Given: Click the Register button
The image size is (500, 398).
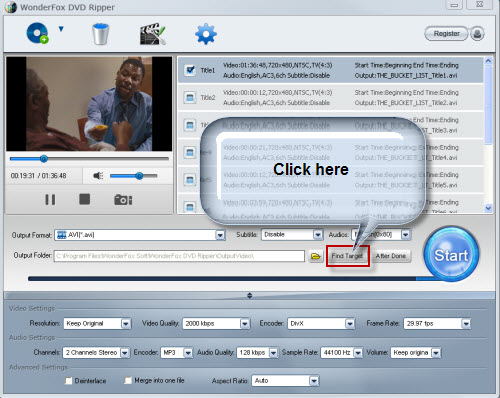Looking at the screenshot, I should coord(446,34).
